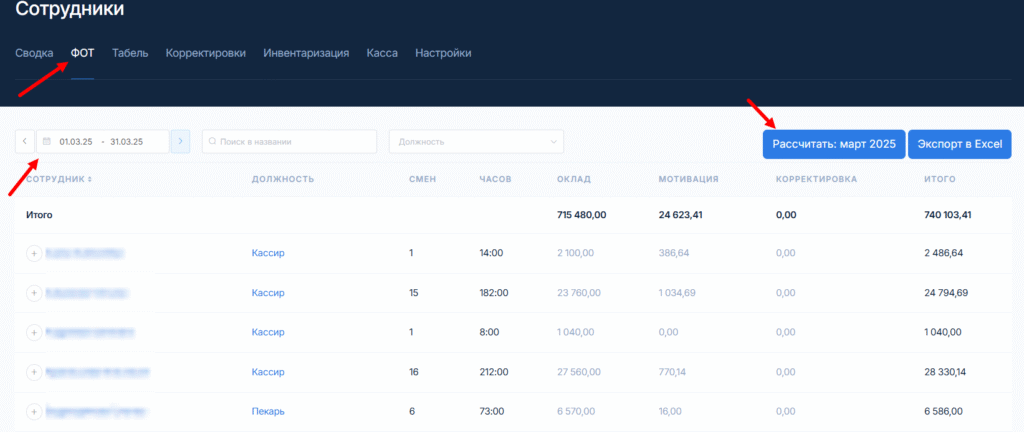Sort by the Сотрудник column sort icon

pyautogui.click(x=90, y=179)
